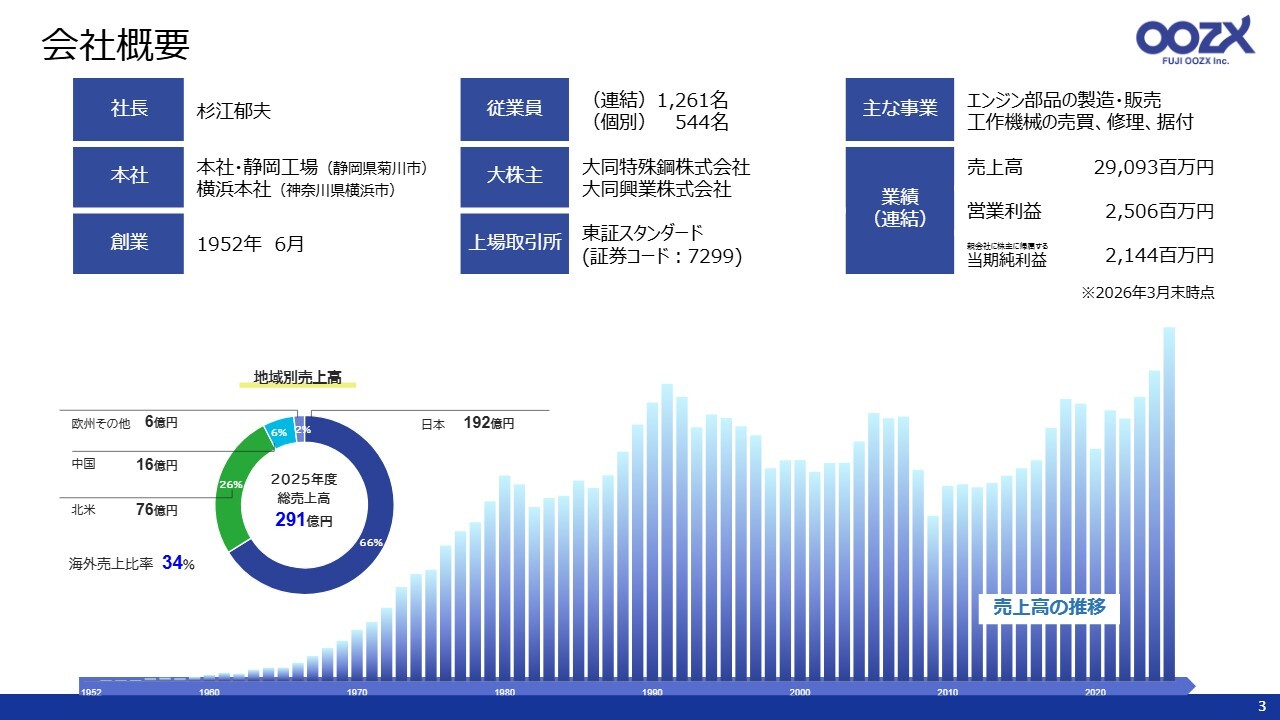Click the 欧州その他 6億円 legend label
Viewport: 1280px width, 720px height.
124,423
